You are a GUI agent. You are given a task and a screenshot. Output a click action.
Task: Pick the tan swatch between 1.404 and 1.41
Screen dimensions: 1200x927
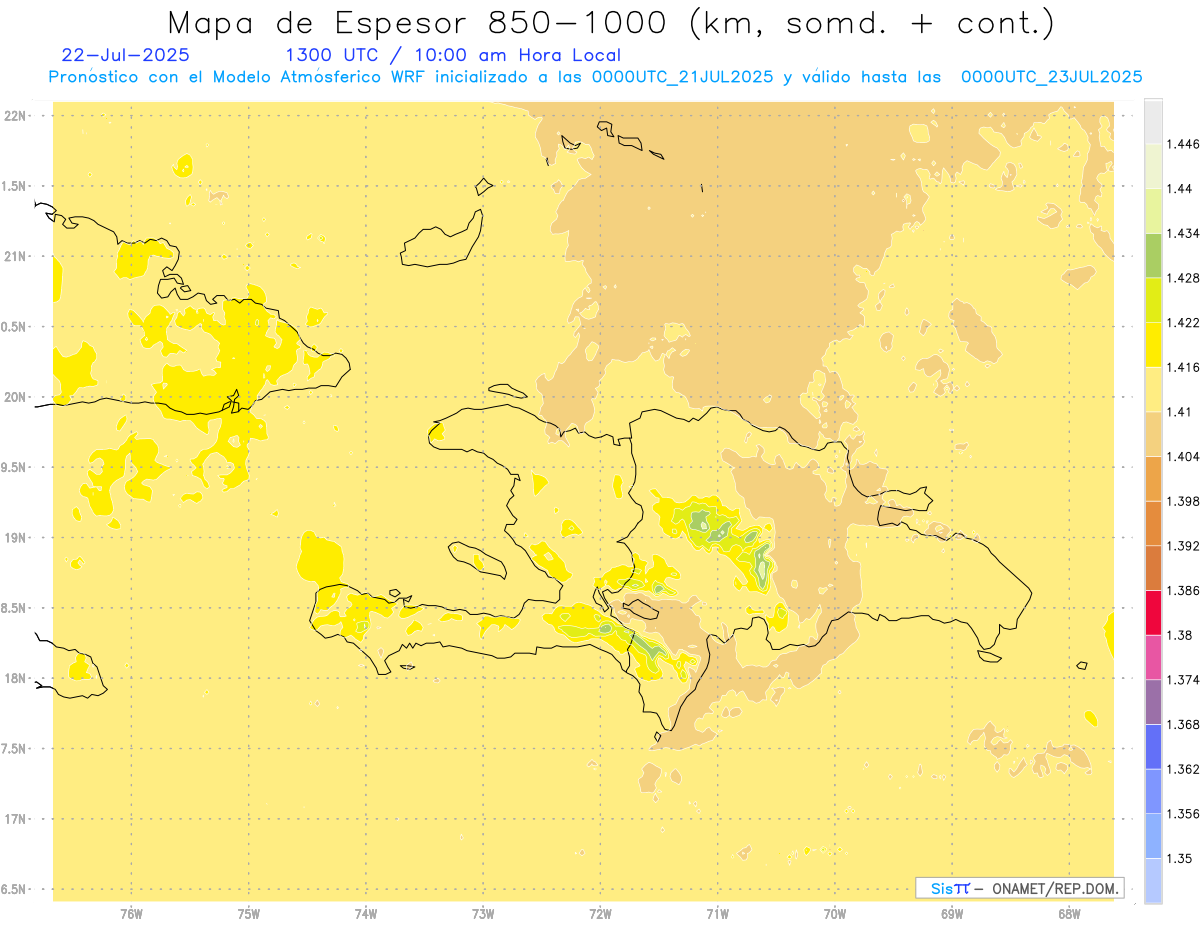coord(1153,434)
